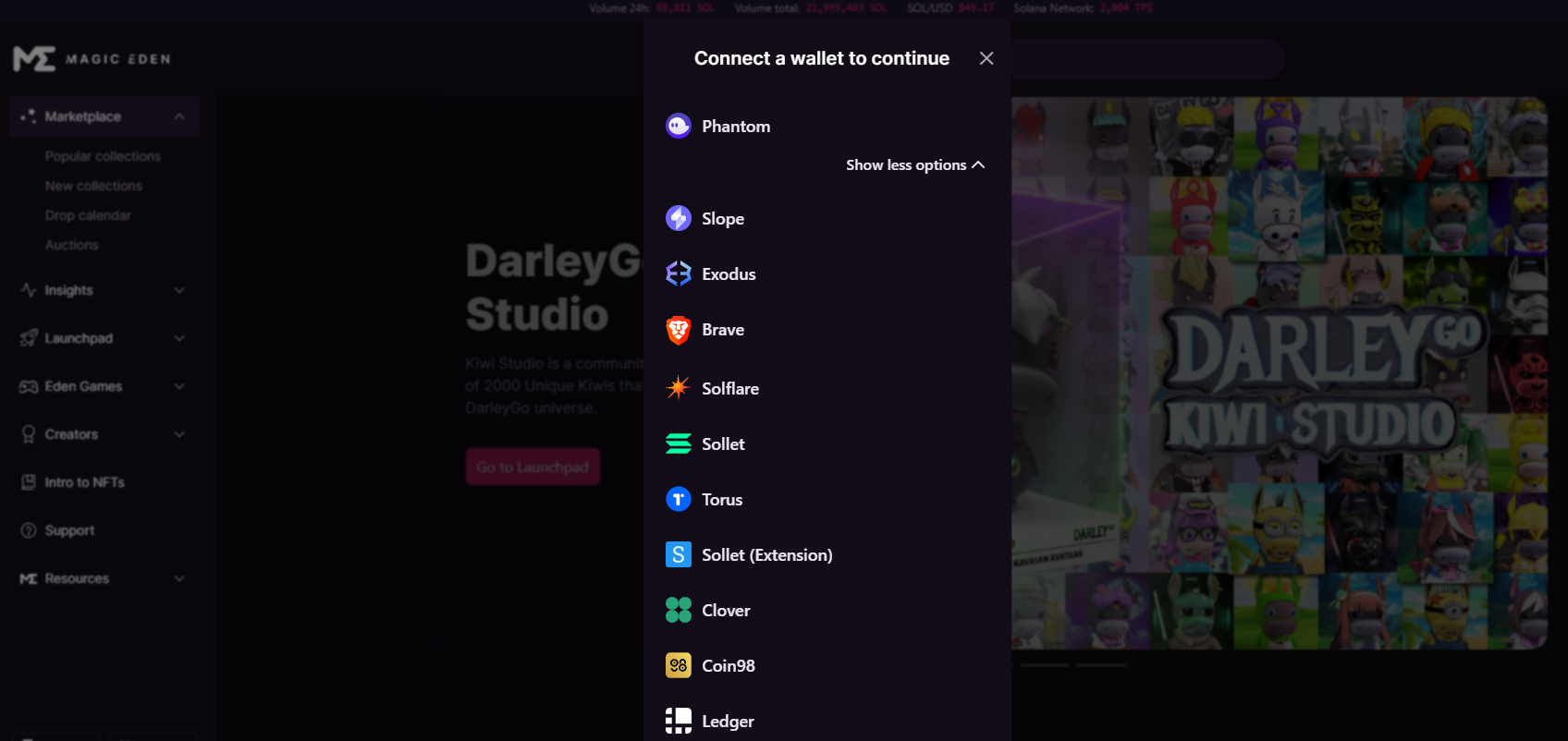The width and height of the screenshot is (1568, 741).
Task: Click the Launchpad sidebar label
Action: point(79,338)
